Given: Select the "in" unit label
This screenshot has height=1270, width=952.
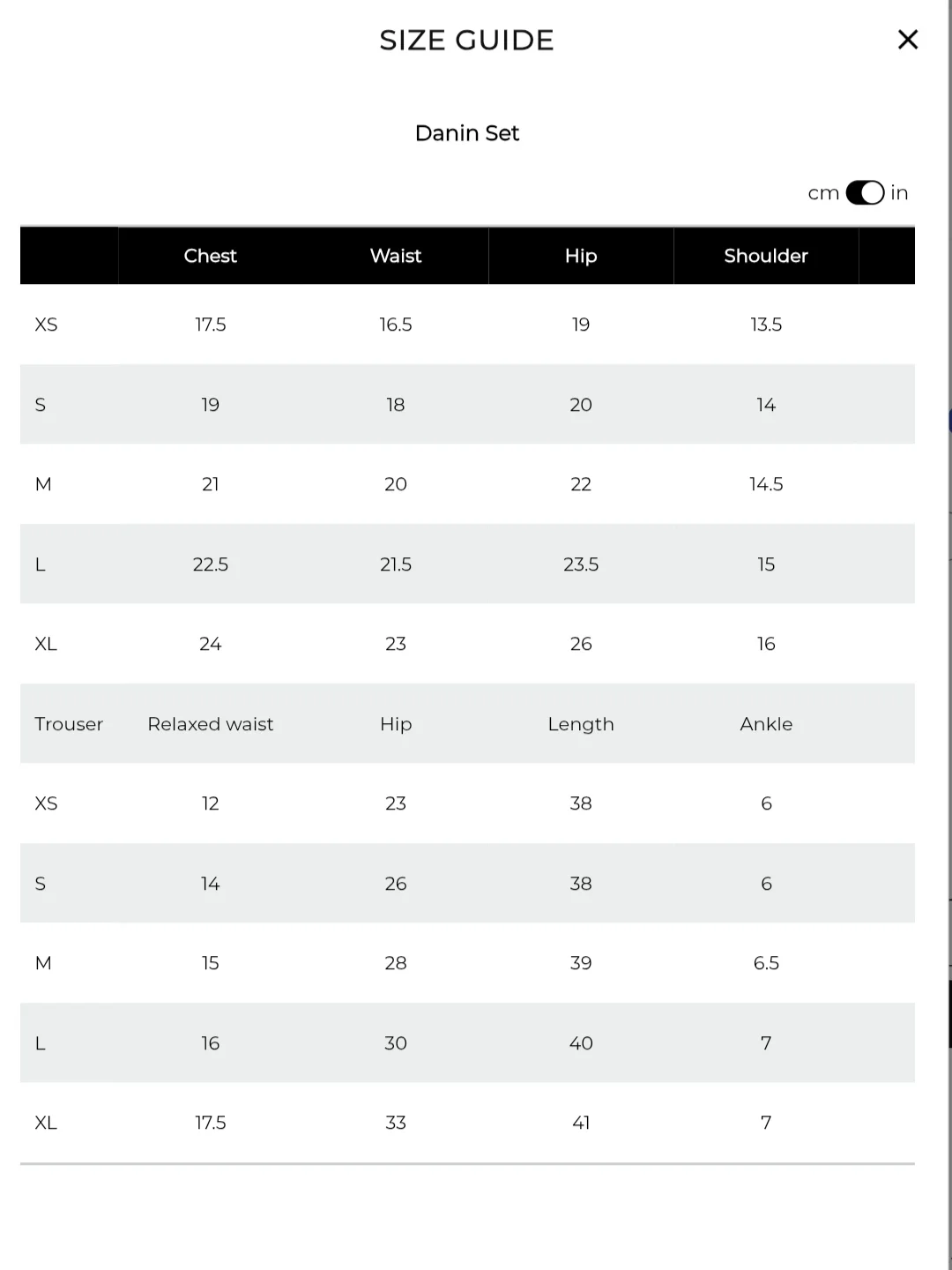Looking at the screenshot, I should coord(899,193).
